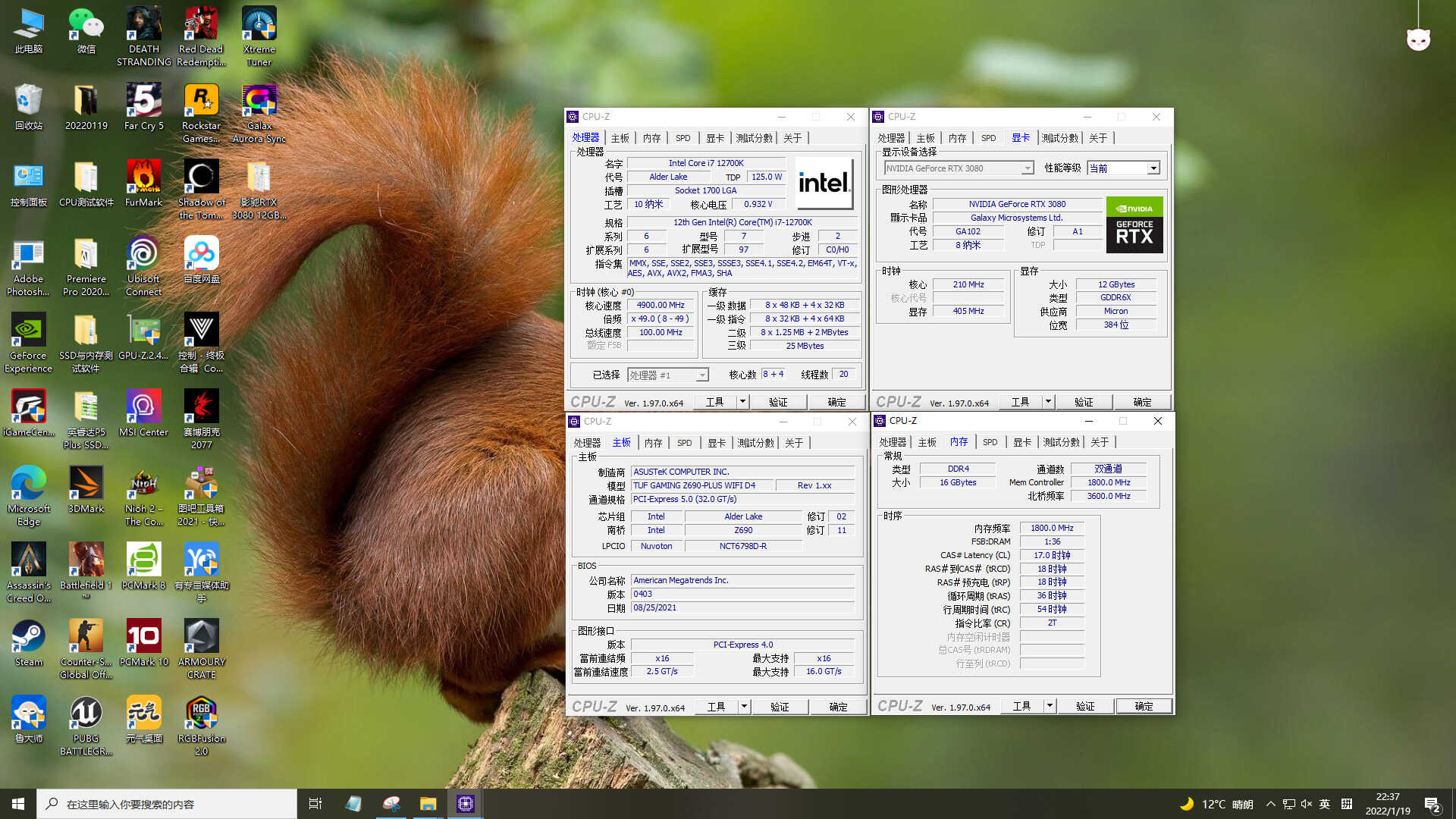Open File Explorer from taskbar
The image size is (1456, 819).
click(428, 804)
